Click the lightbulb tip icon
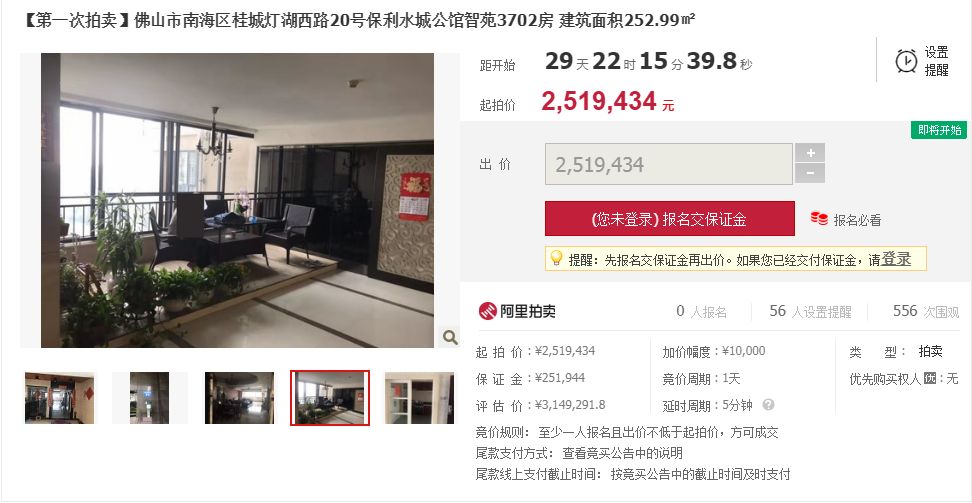The height and width of the screenshot is (503, 972). 556,258
